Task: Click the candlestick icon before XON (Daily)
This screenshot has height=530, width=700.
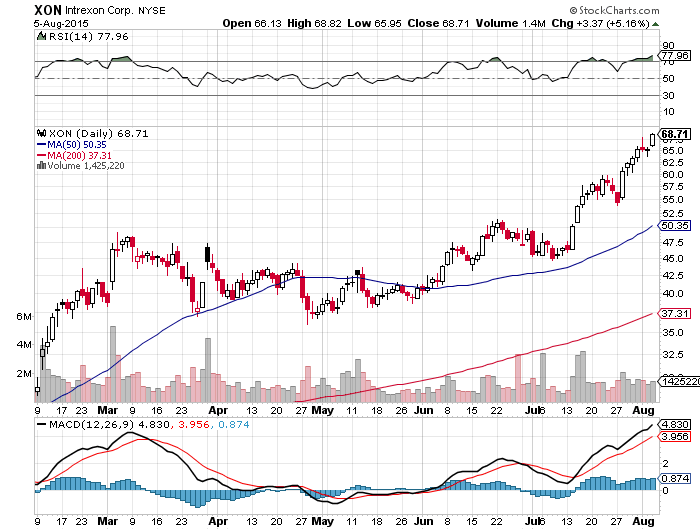Action: point(42,133)
